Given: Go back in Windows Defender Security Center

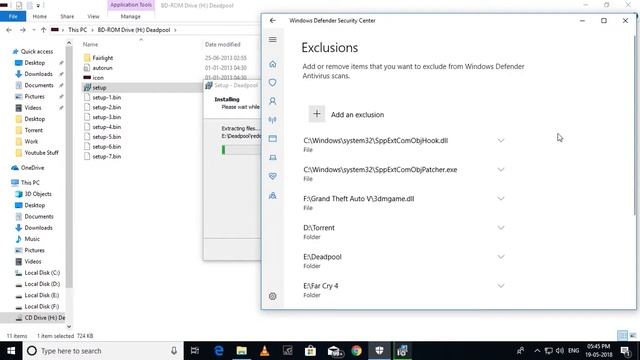Looking at the screenshot, I should [x=273, y=20].
